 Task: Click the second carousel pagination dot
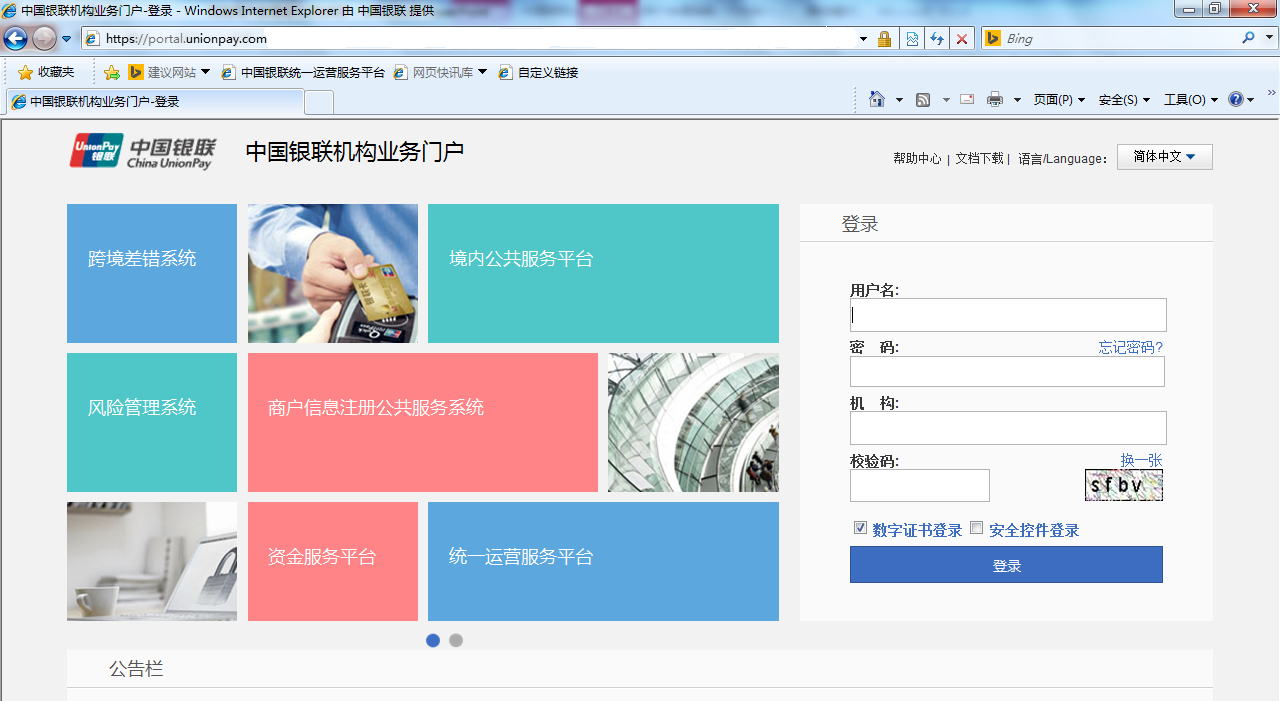click(456, 640)
